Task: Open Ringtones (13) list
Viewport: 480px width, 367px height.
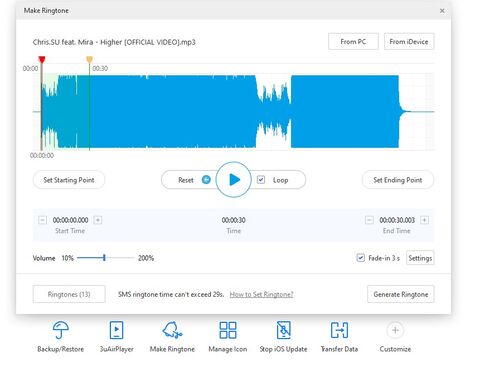Action: tap(69, 294)
